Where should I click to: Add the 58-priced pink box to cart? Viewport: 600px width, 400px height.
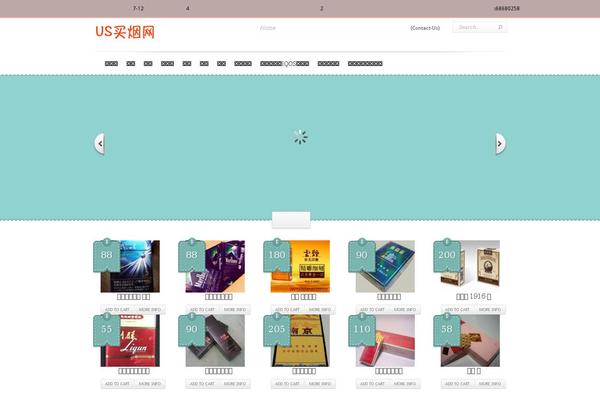tap(457, 384)
